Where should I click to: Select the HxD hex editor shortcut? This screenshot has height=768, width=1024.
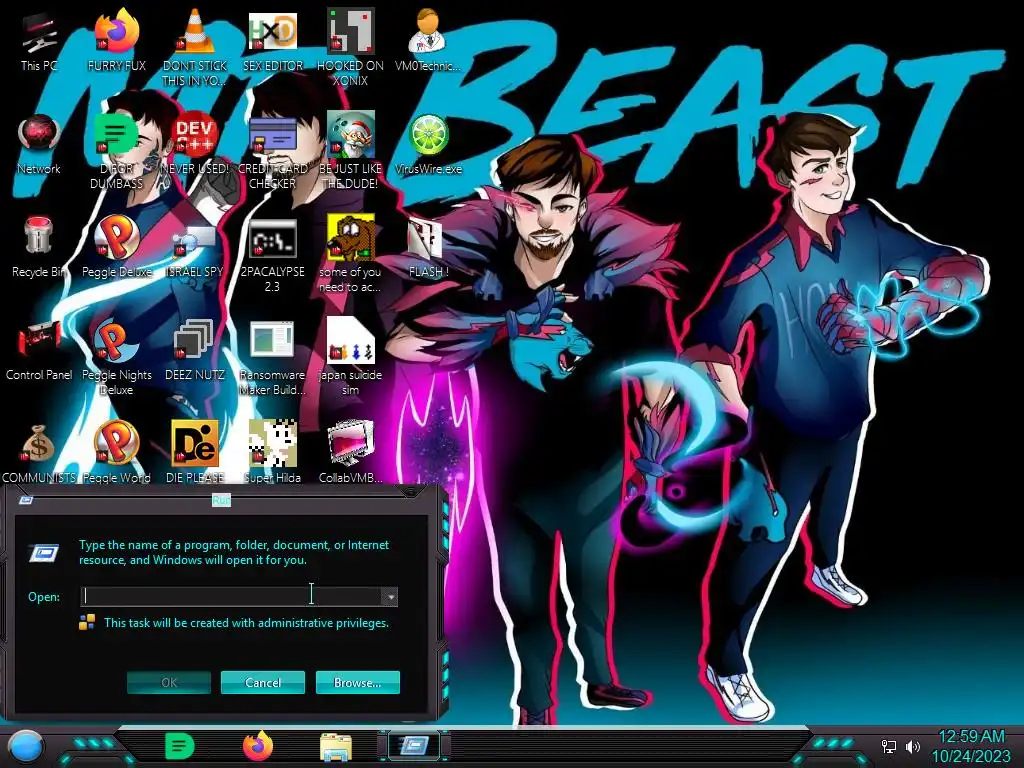click(272, 42)
